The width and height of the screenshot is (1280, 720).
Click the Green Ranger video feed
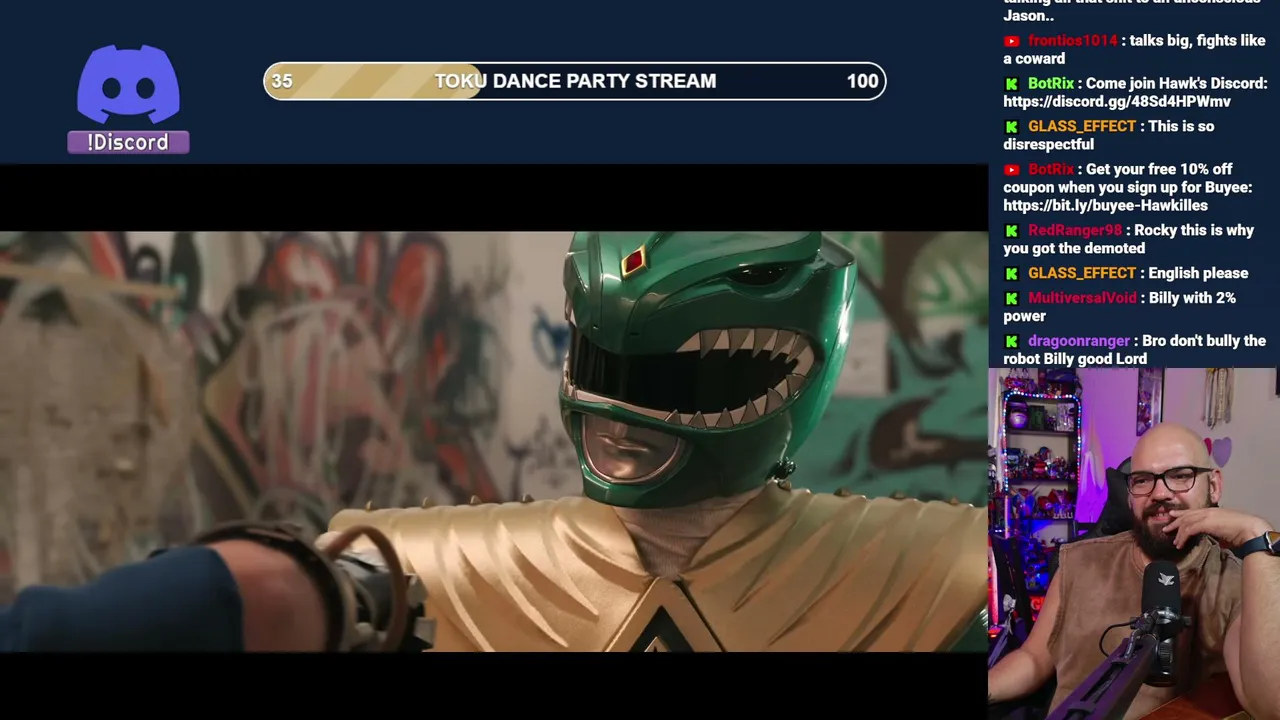coord(494,441)
